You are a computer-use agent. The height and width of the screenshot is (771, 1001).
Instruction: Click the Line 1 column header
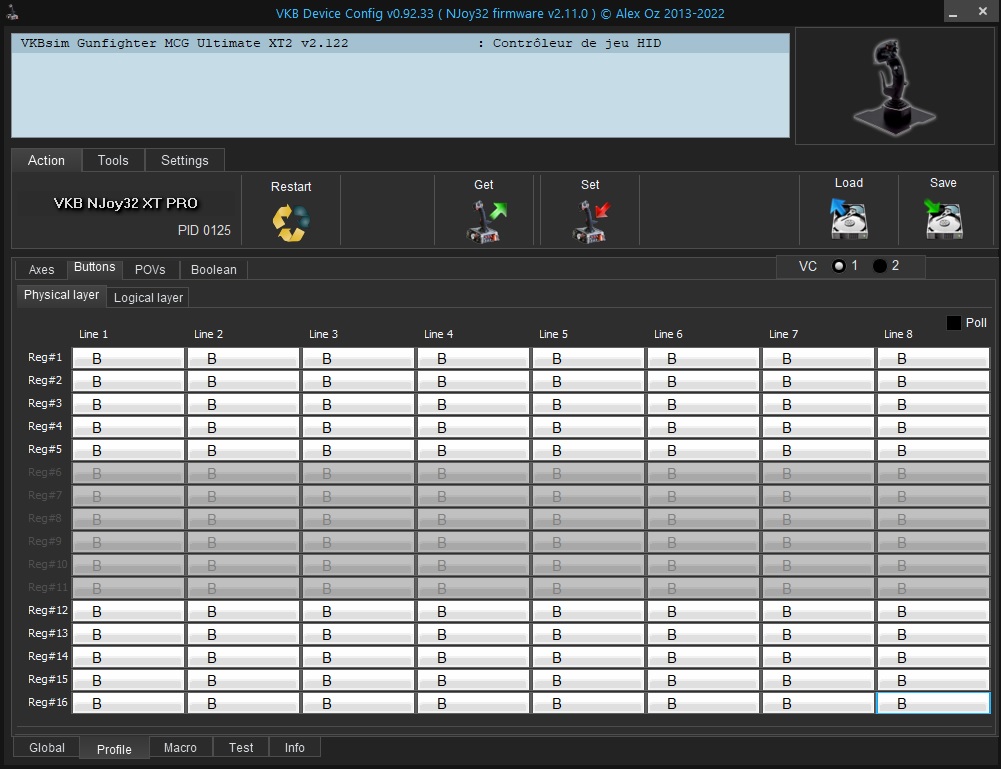93,334
